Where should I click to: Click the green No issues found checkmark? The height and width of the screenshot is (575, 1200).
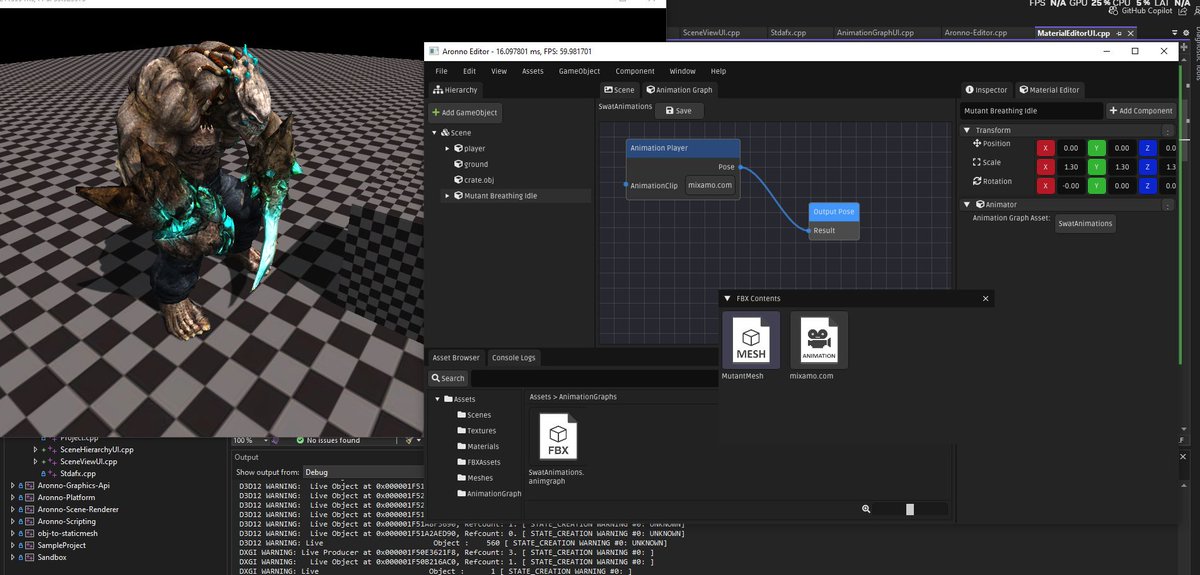(x=300, y=440)
